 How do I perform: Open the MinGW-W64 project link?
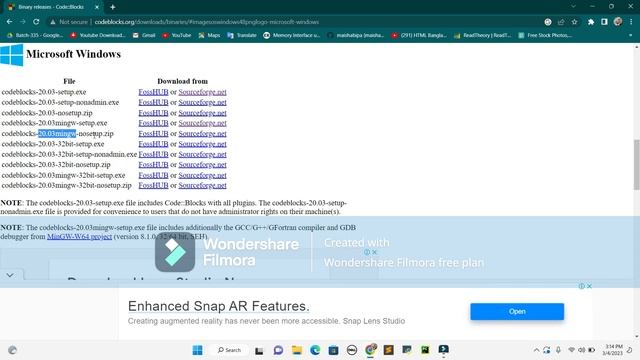(80, 237)
